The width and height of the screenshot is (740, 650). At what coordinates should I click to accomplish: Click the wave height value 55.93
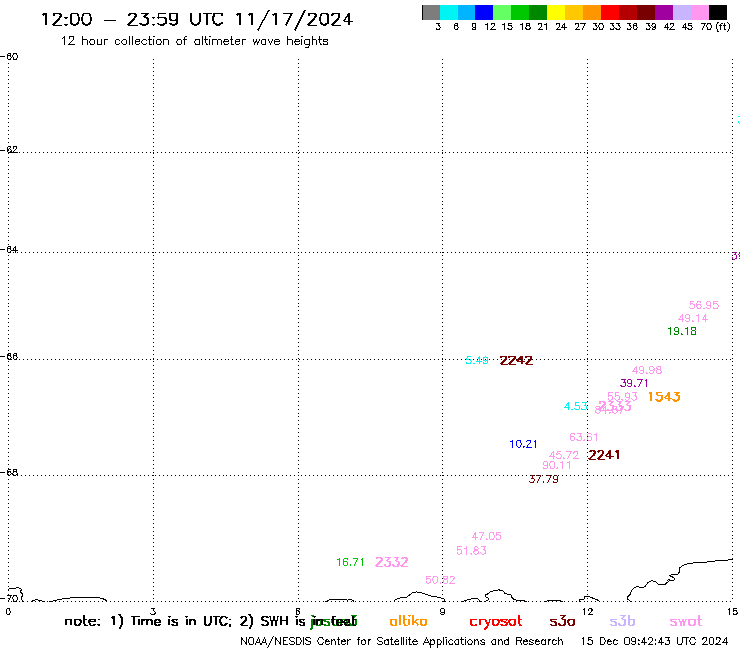click(x=622, y=397)
